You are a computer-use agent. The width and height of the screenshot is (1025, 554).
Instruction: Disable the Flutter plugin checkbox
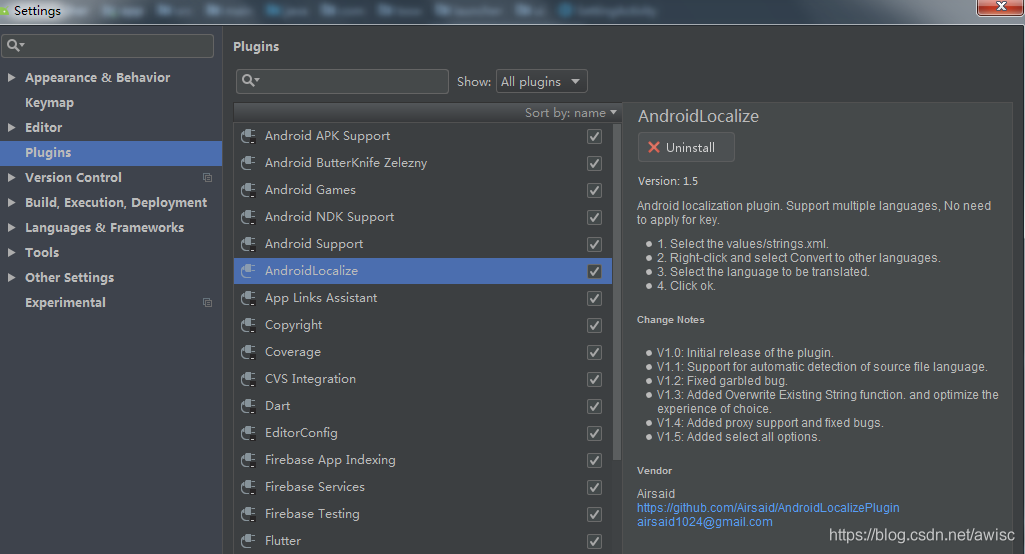(594, 542)
